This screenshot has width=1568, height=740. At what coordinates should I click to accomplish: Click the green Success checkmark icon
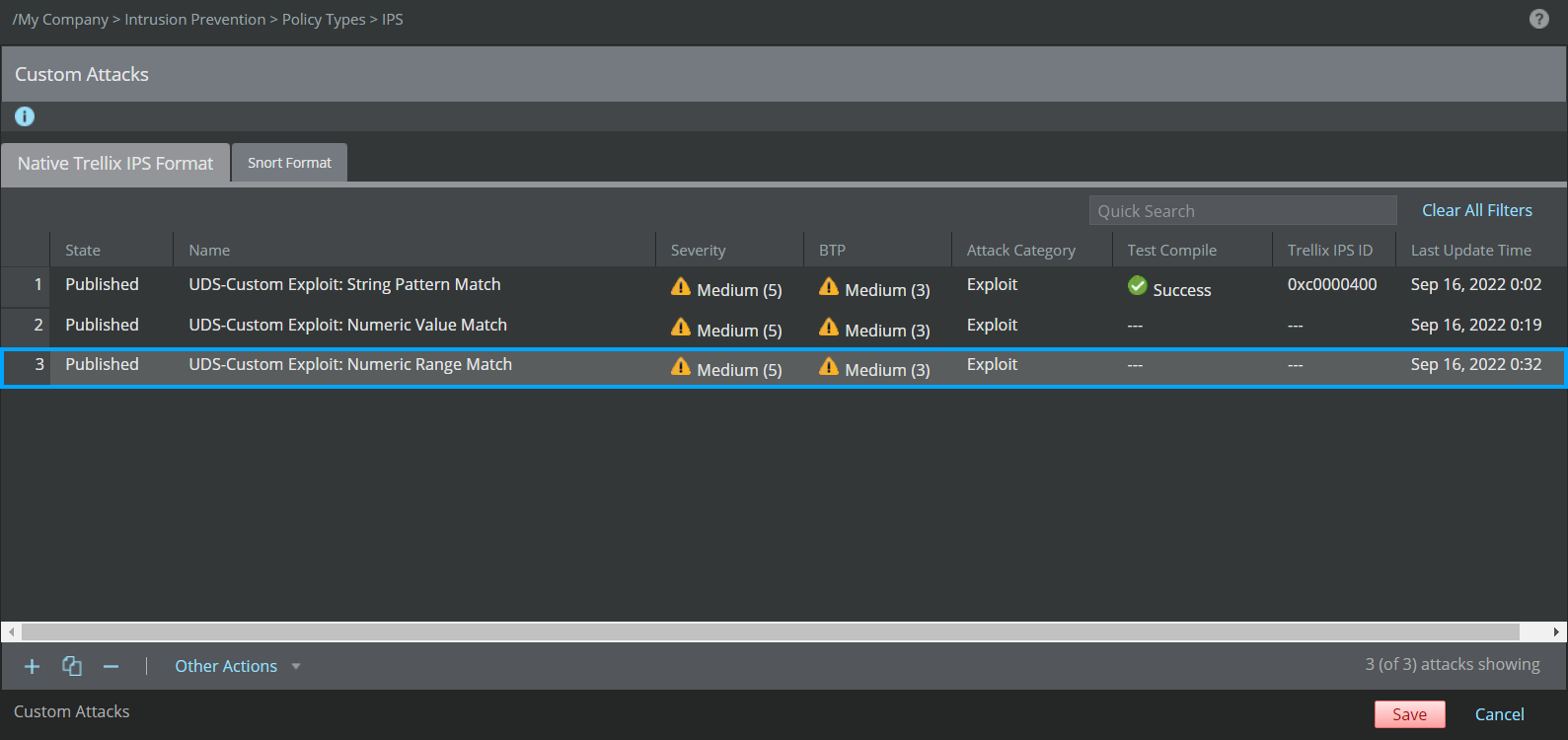click(1138, 286)
